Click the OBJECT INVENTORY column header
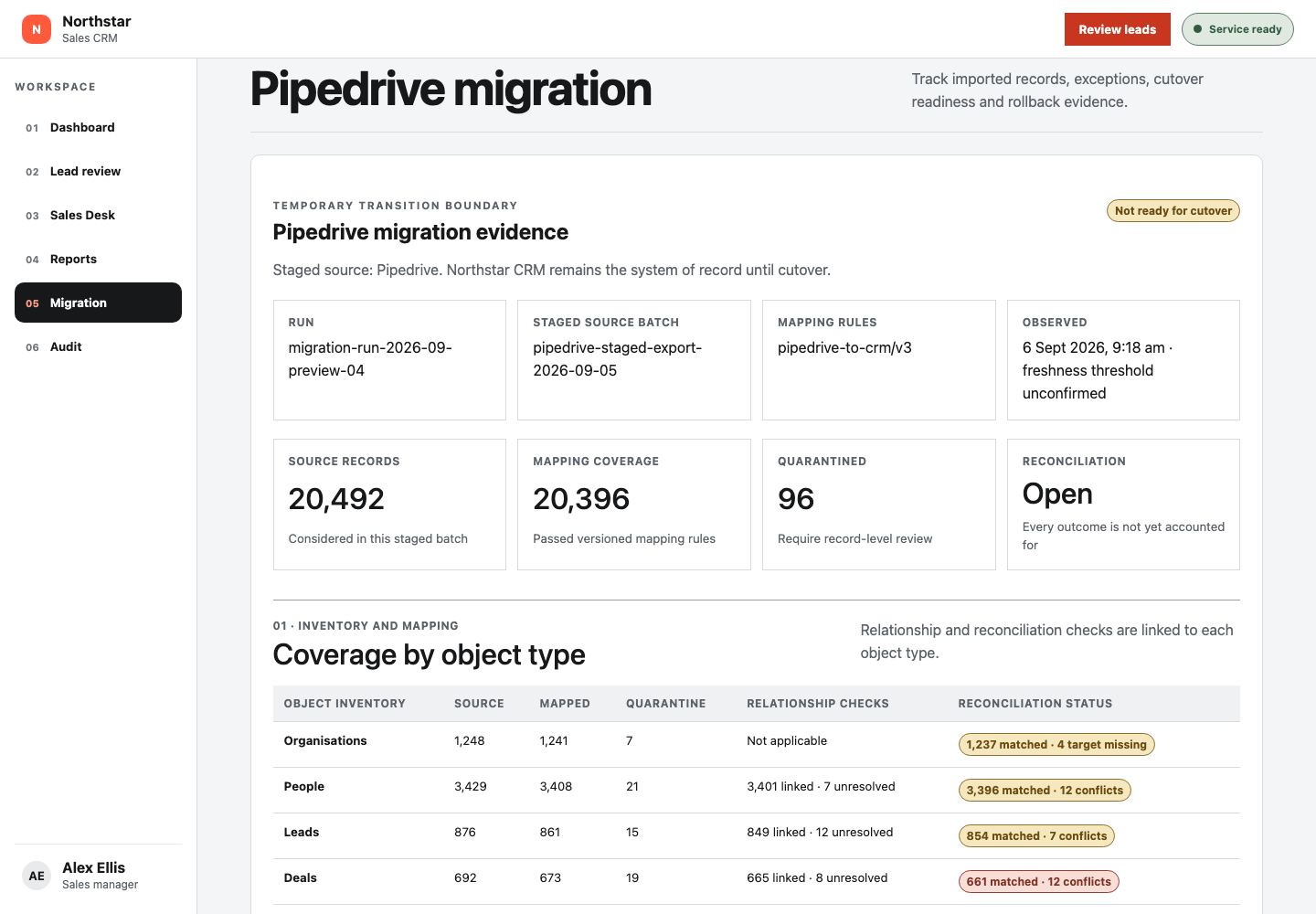This screenshot has height=914, width=1316. (345, 704)
